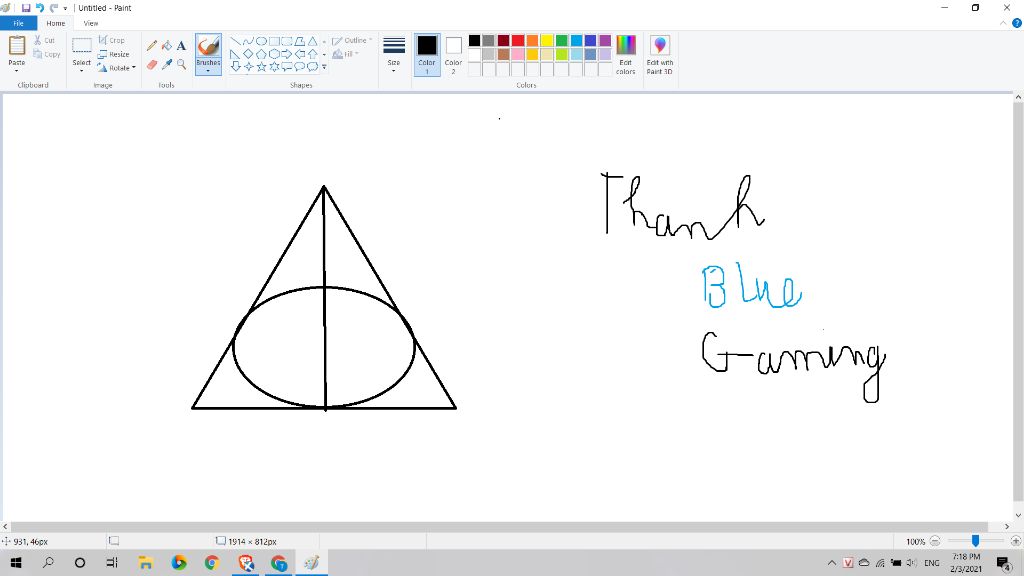Choose the Diamond shape
This screenshot has width=1024, height=576.
click(x=248, y=54)
